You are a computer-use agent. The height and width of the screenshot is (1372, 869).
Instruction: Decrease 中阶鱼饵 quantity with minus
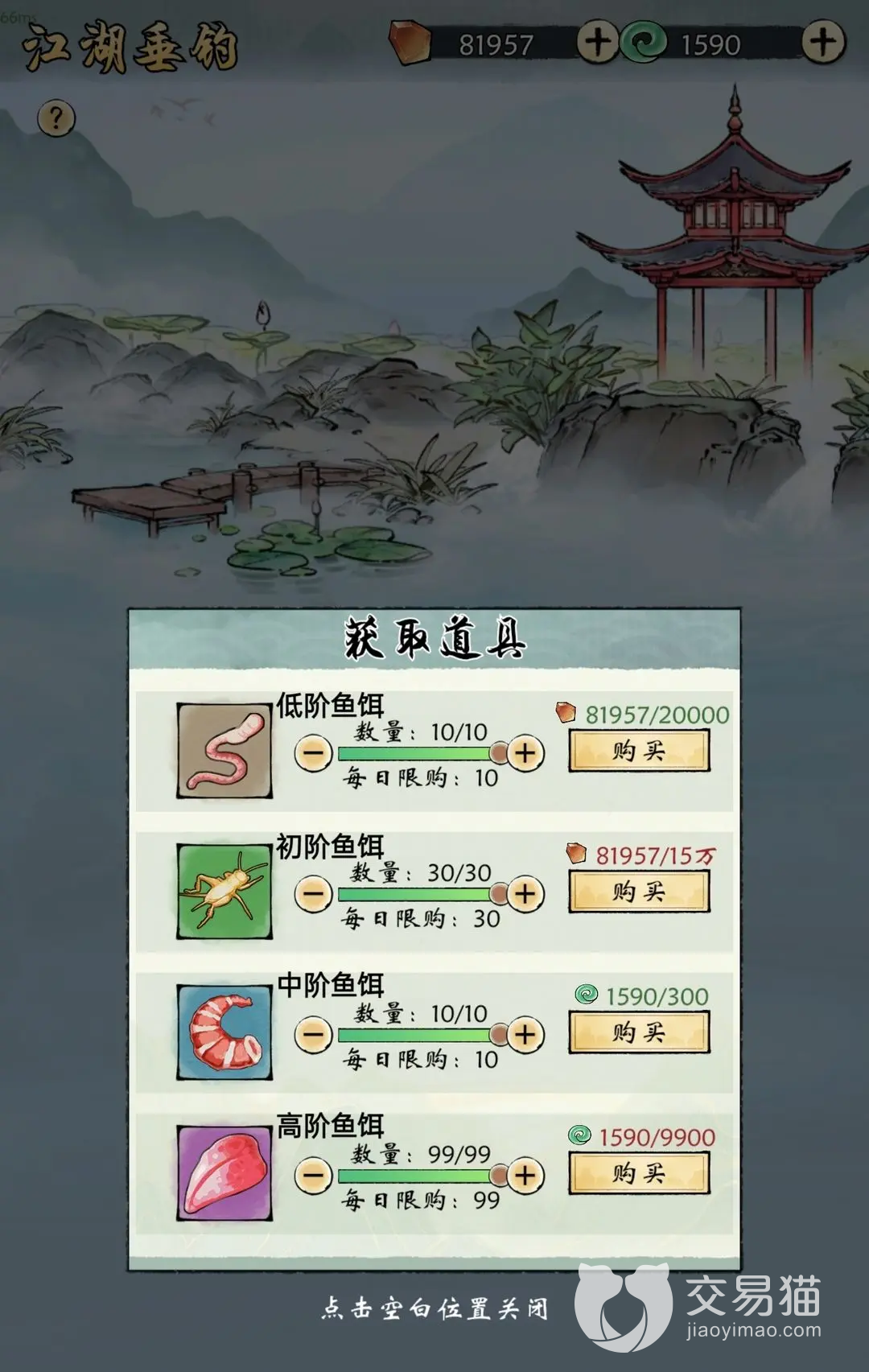click(x=313, y=1035)
